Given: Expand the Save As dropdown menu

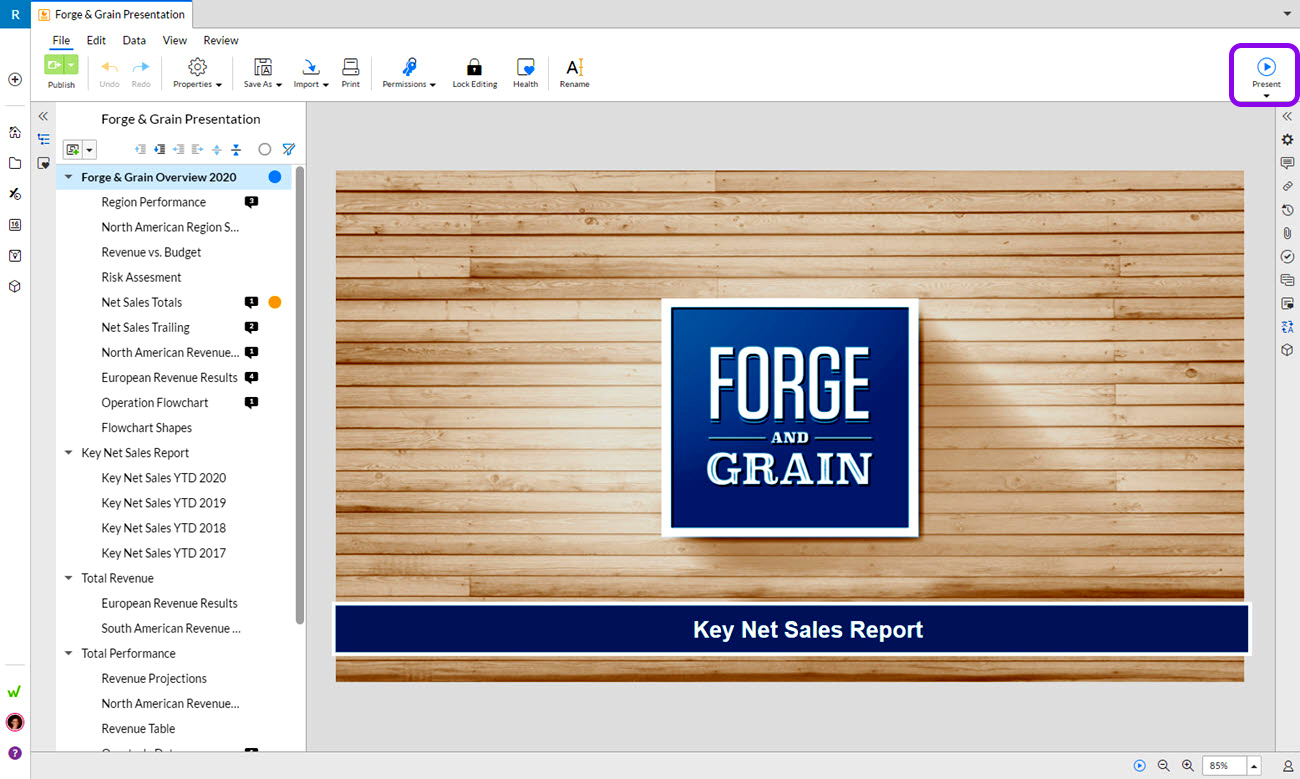Looking at the screenshot, I should [x=263, y=71].
